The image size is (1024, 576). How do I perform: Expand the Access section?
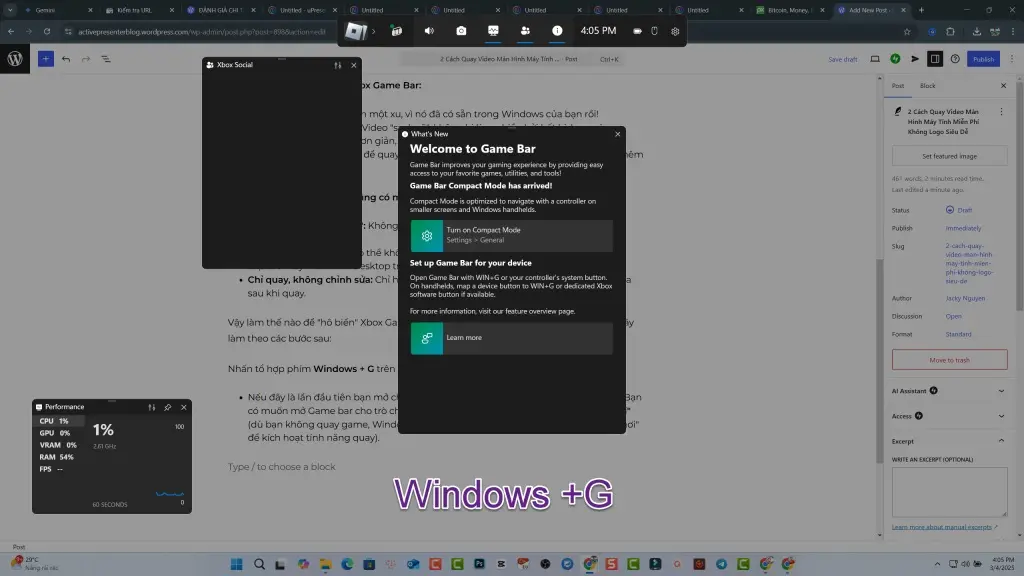tap(948, 416)
